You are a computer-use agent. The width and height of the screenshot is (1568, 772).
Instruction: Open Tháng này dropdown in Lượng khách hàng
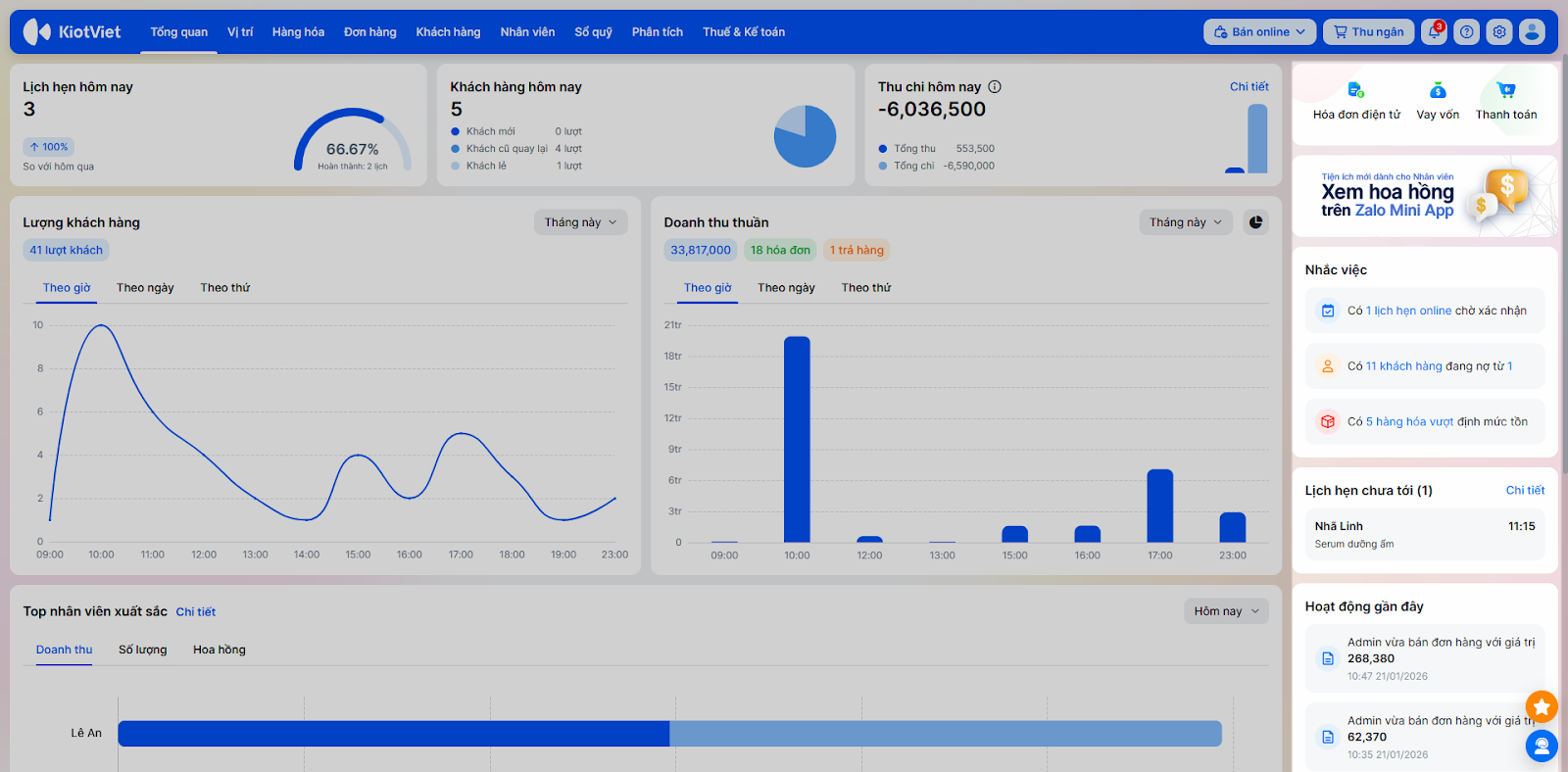[580, 222]
